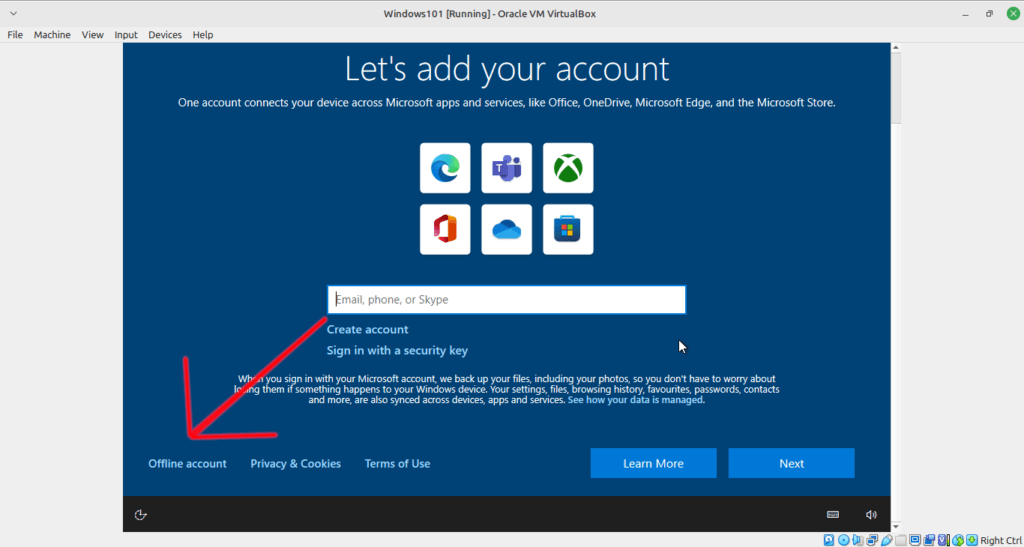
Task: Click the scrollbar down arrow
Action: (896, 527)
